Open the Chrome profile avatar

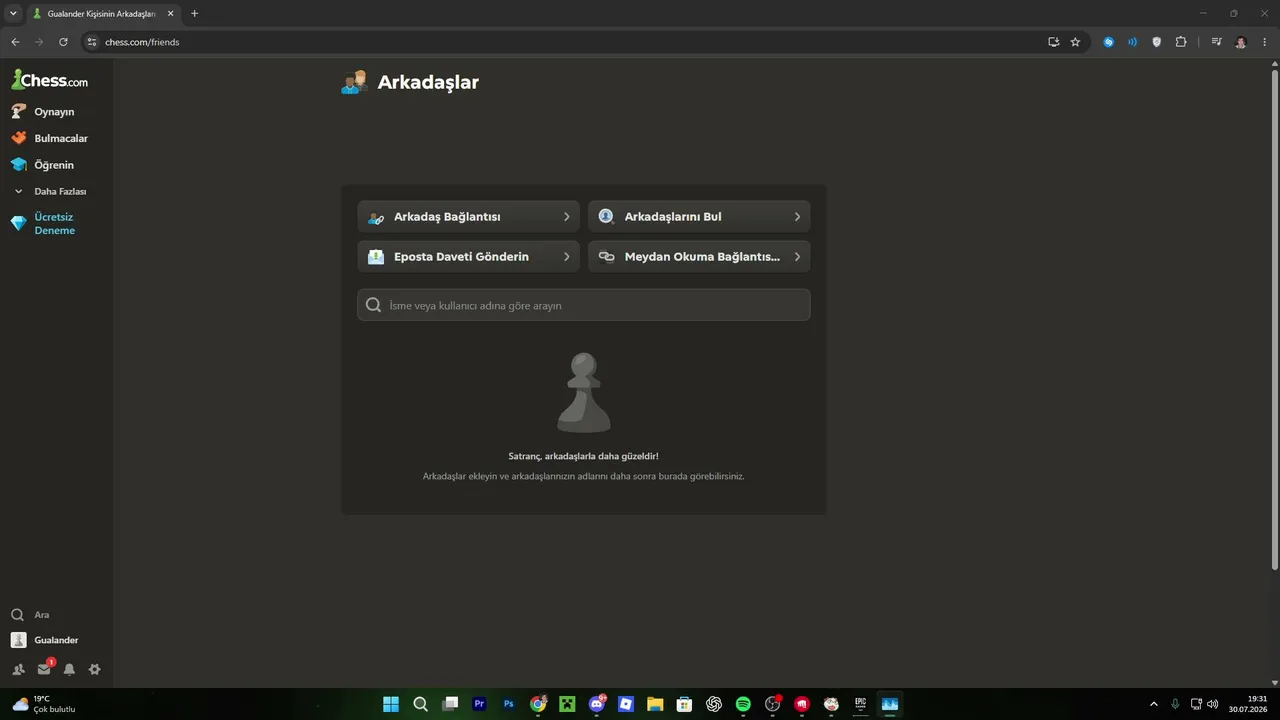(x=1241, y=42)
